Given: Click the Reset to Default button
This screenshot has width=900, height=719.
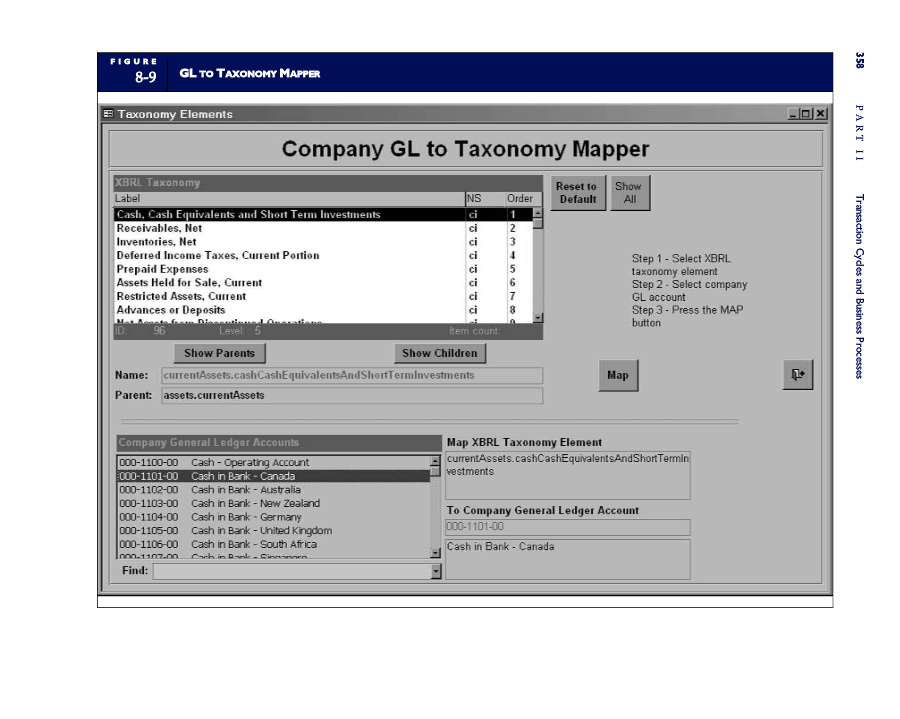Looking at the screenshot, I should pos(577,193).
